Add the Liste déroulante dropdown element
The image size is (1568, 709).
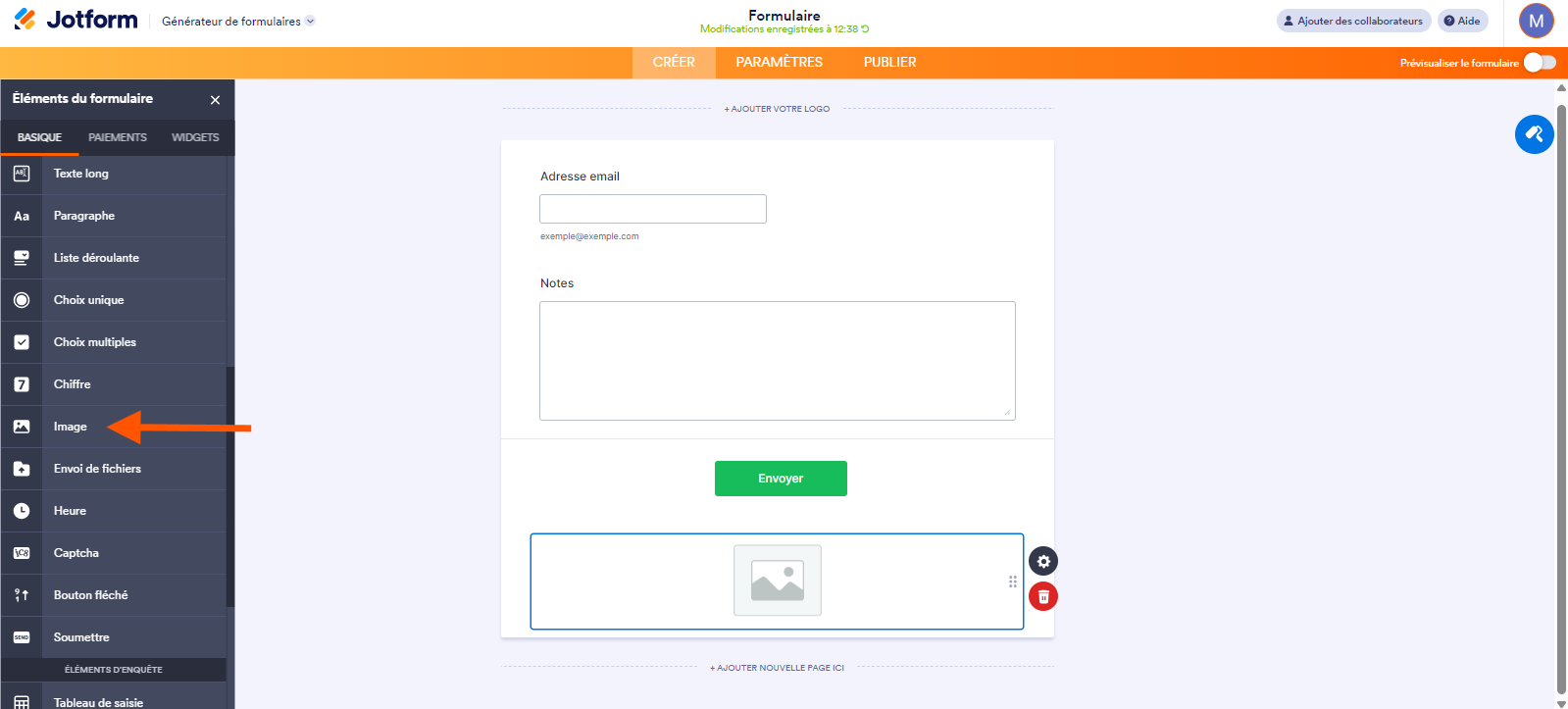pos(114,258)
